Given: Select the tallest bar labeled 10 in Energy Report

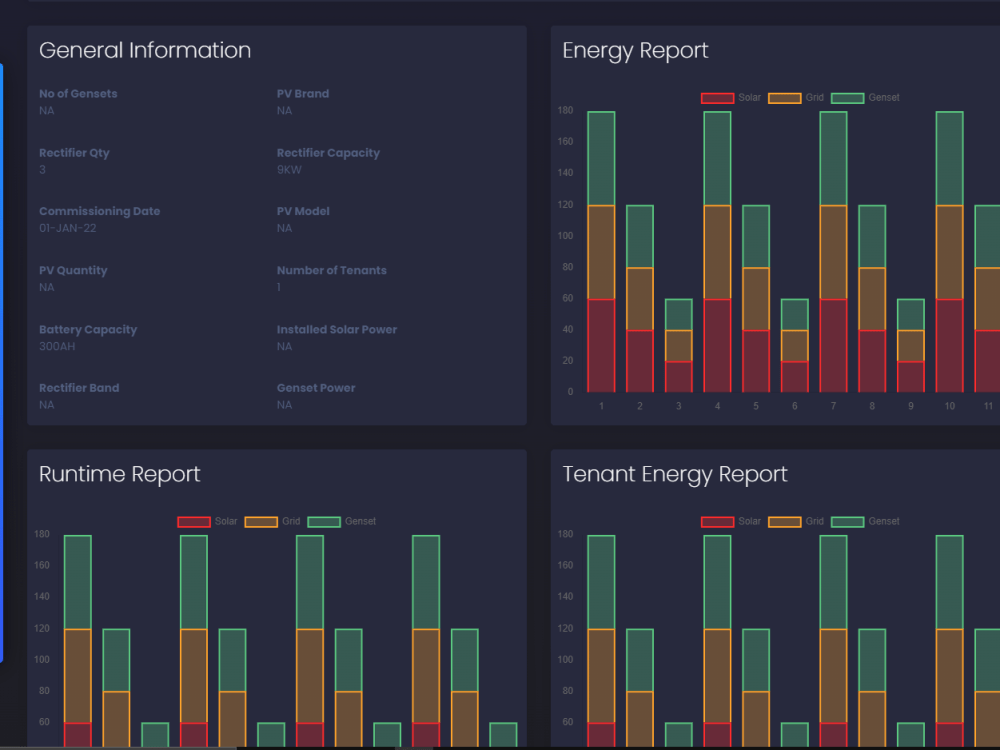Looking at the screenshot, I should point(949,250).
